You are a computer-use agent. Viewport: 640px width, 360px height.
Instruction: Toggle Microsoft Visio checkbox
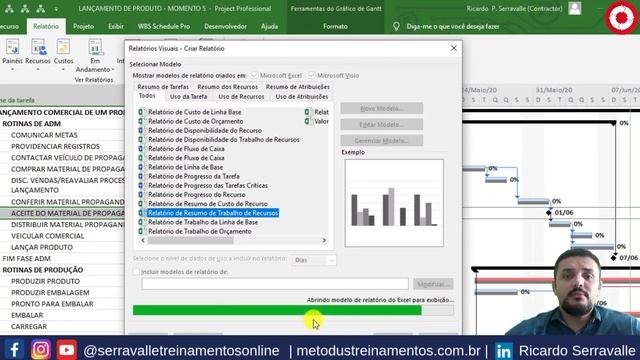click(x=312, y=75)
